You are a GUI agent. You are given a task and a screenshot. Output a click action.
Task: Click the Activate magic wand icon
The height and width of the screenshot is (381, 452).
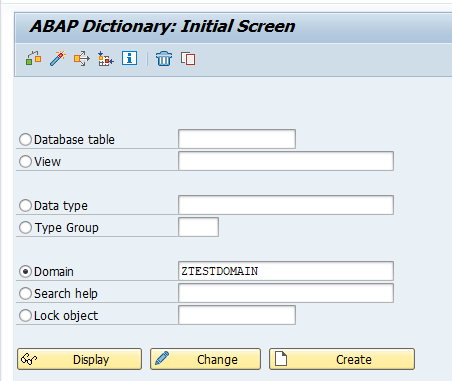click(x=58, y=59)
